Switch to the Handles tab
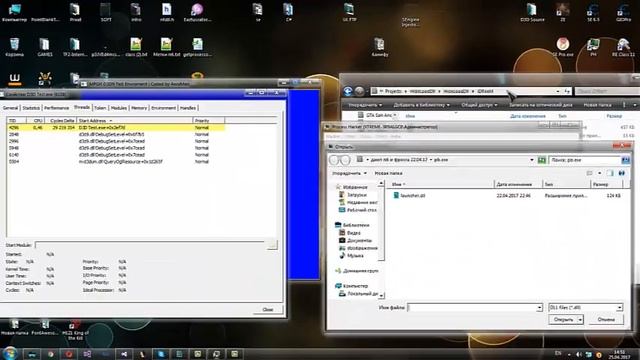The width and height of the screenshot is (640, 360). click(188, 108)
